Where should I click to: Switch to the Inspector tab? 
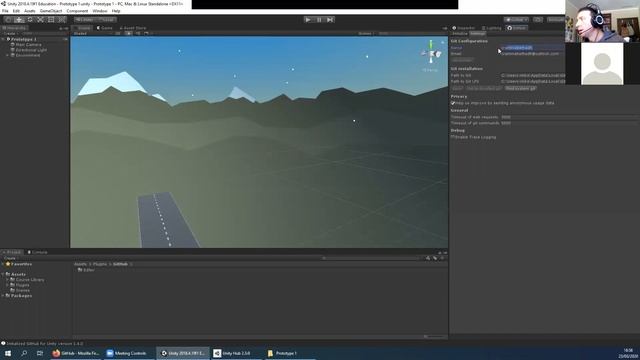click(x=464, y=28)
